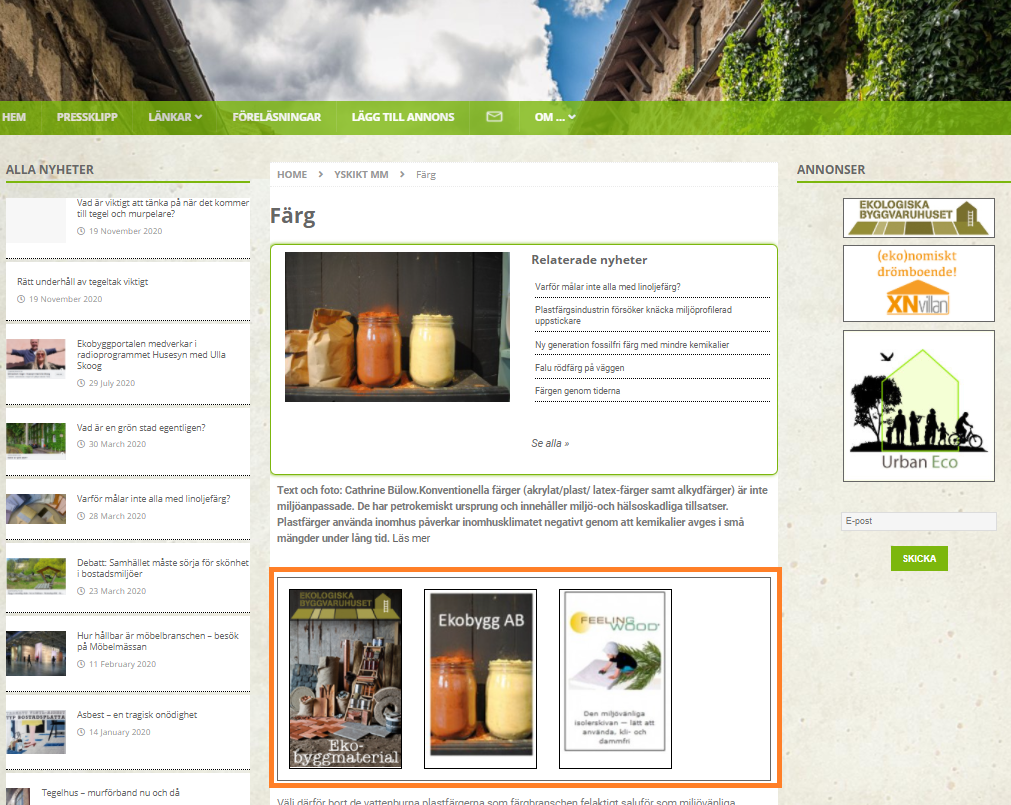Select LÄGG TILL ANNONS in navbar
The image size is (1011, 805).
(403, 117)
